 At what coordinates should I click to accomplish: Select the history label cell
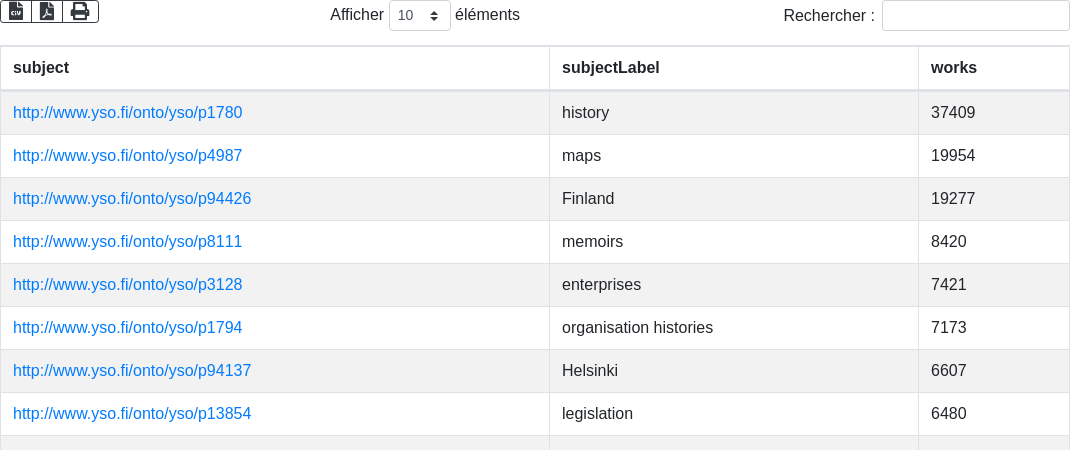pos(734,112)
